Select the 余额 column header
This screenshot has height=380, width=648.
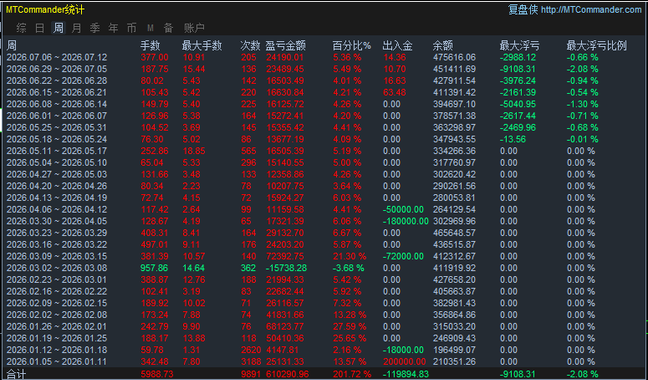click(x=443, y=45)
